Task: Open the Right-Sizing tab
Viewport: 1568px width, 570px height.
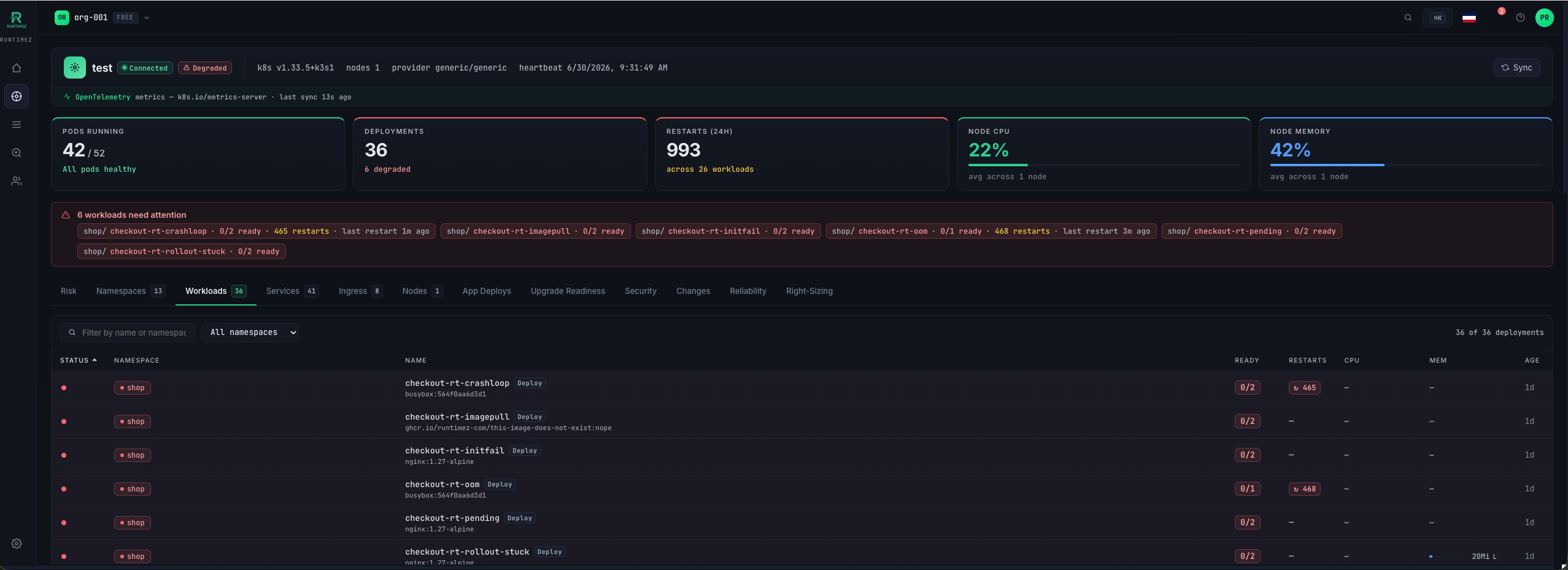Action: [x=809, y=291]
